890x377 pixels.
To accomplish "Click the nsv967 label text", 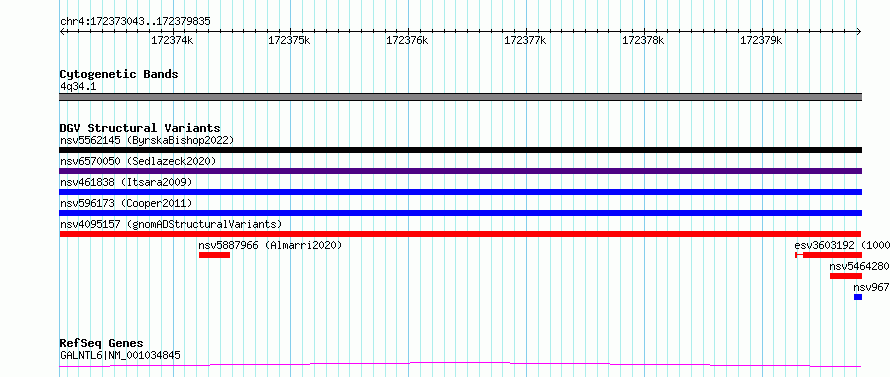I will (871, 287).
